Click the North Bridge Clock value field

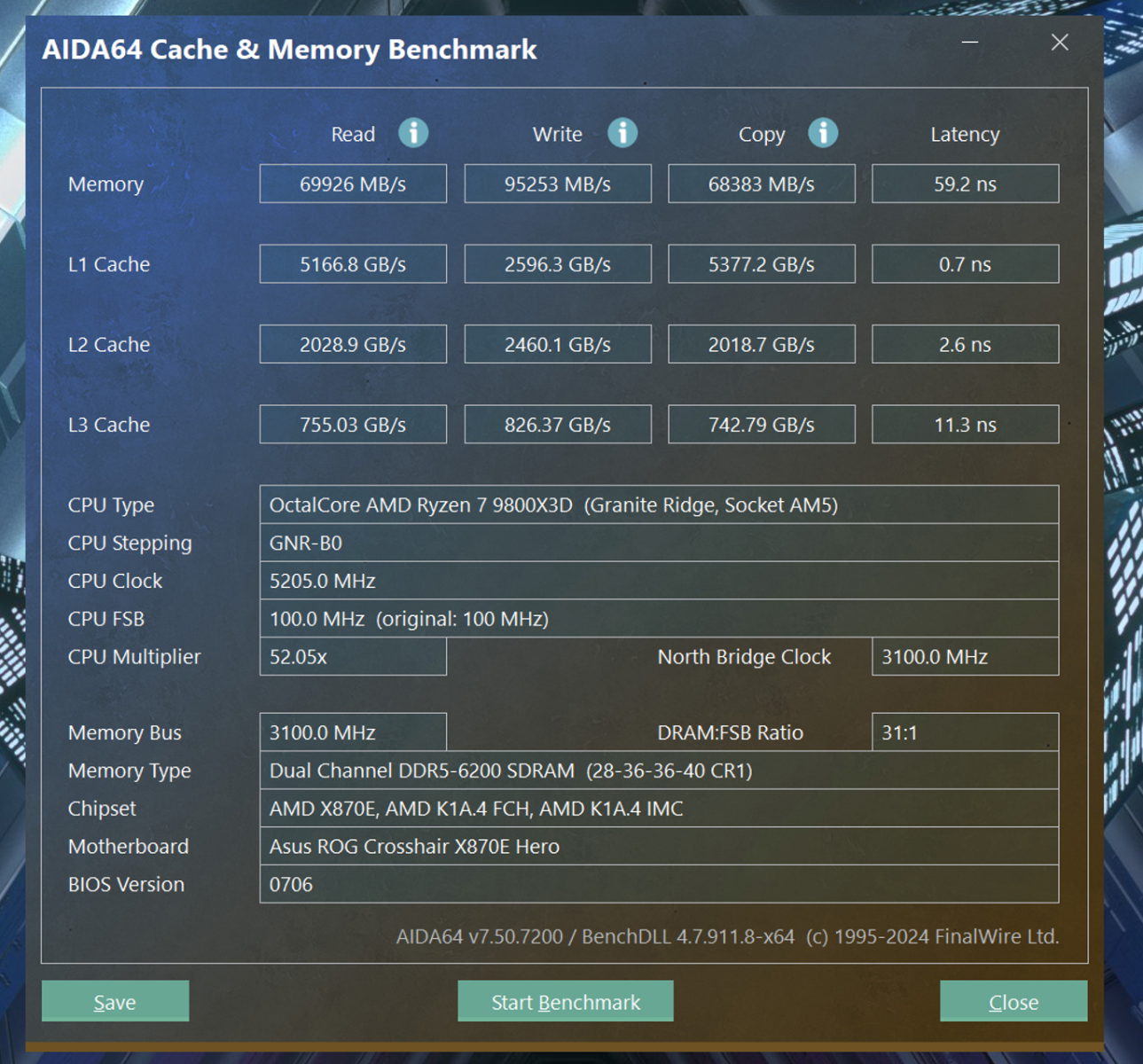pyautogui.click(x=966, y=657)
